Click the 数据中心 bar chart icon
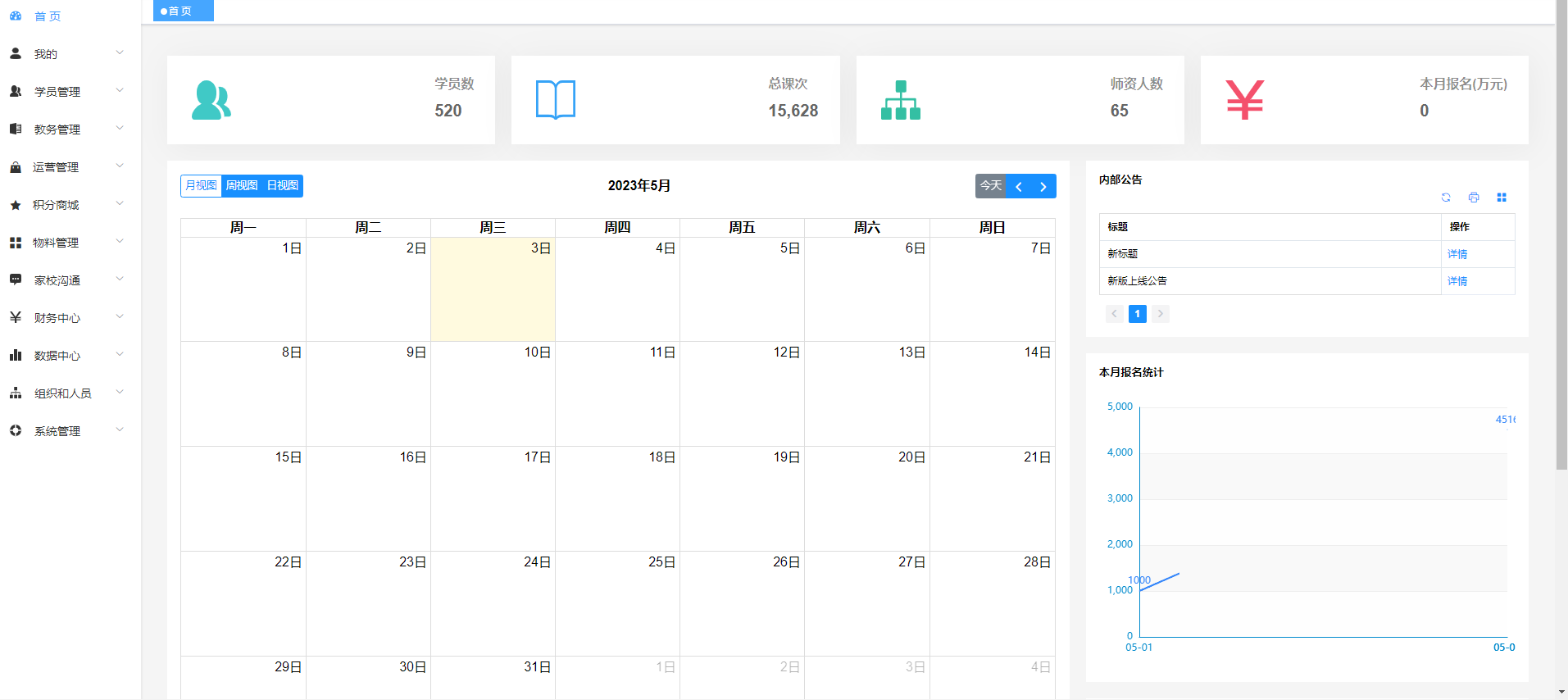This screenshot has width=1568, height=700. click(16, 355)
